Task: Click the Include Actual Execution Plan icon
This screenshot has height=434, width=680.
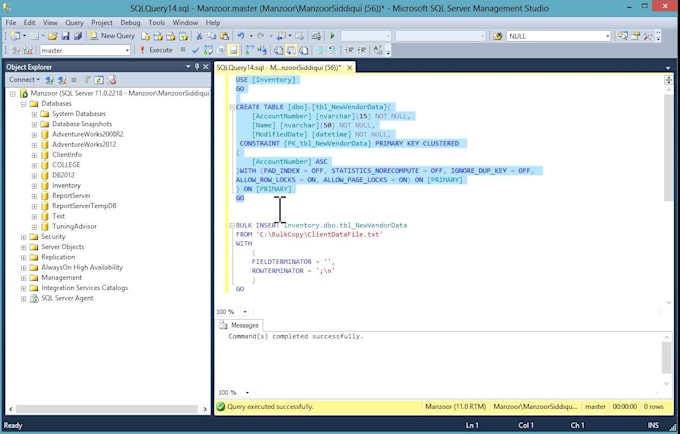Action: point(248,50)
